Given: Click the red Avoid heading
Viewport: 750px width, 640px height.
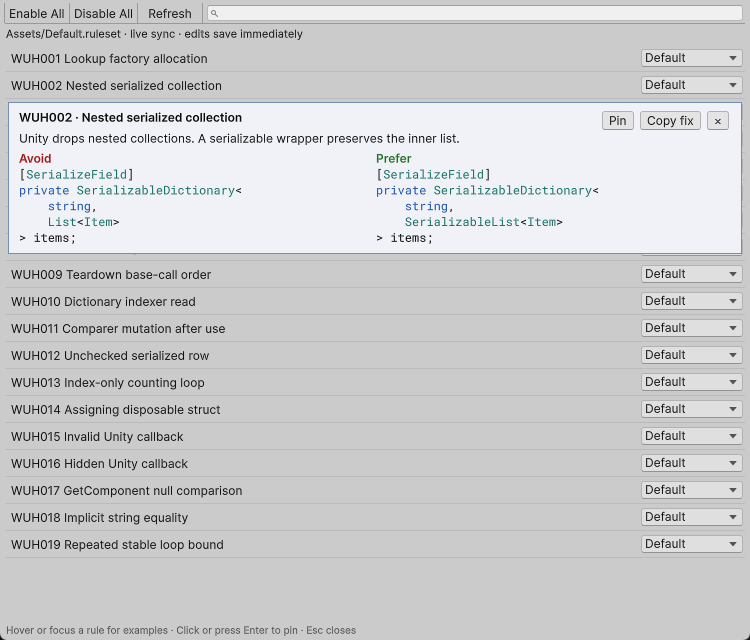Looking at the screenshot, I should pyautogui.click(x=35, y=158).
